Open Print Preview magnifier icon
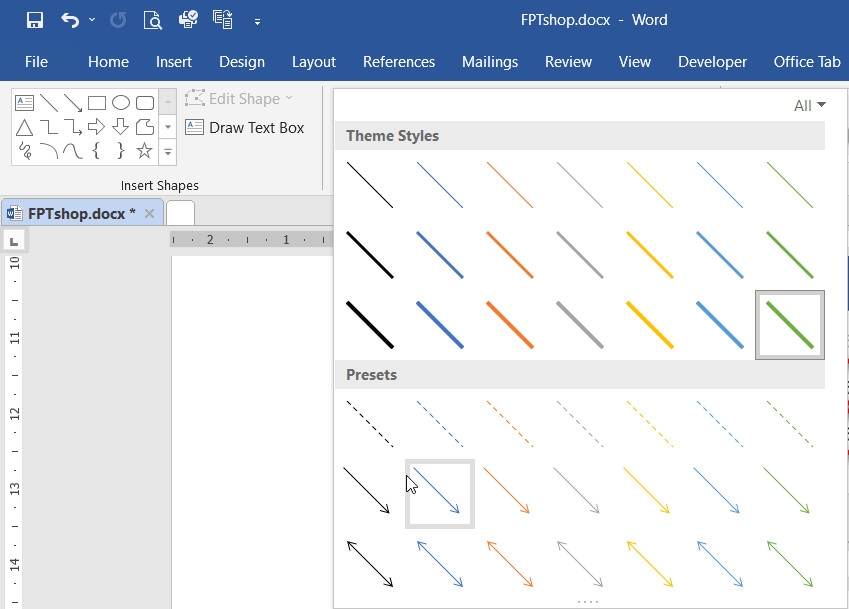The image size is (849, 609). coord(153,21)
